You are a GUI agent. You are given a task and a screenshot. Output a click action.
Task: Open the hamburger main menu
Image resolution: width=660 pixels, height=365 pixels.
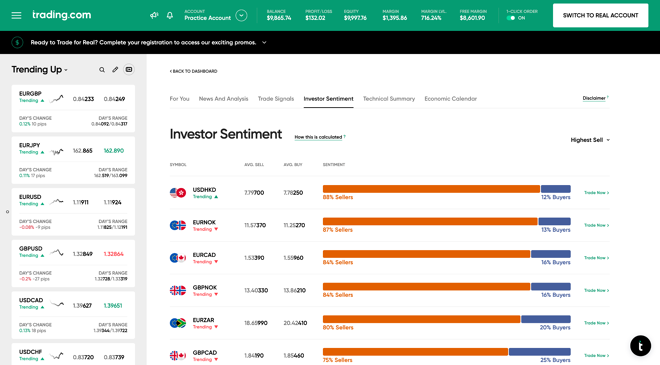tap(16, 16)
